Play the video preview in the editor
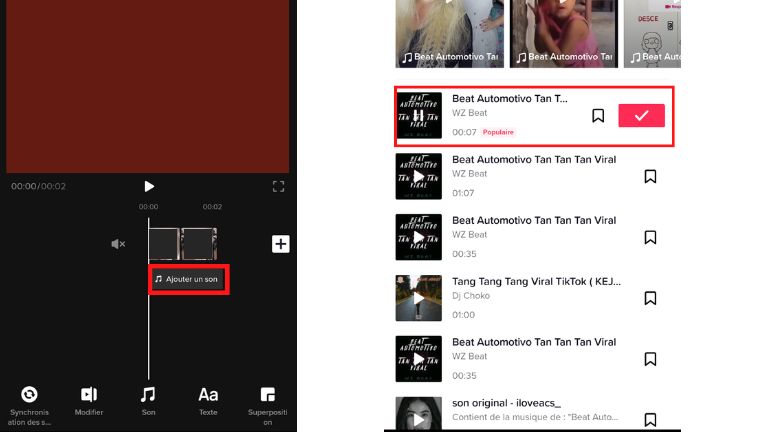Screen dimensions: 768x432 click(x=149, y=186)
